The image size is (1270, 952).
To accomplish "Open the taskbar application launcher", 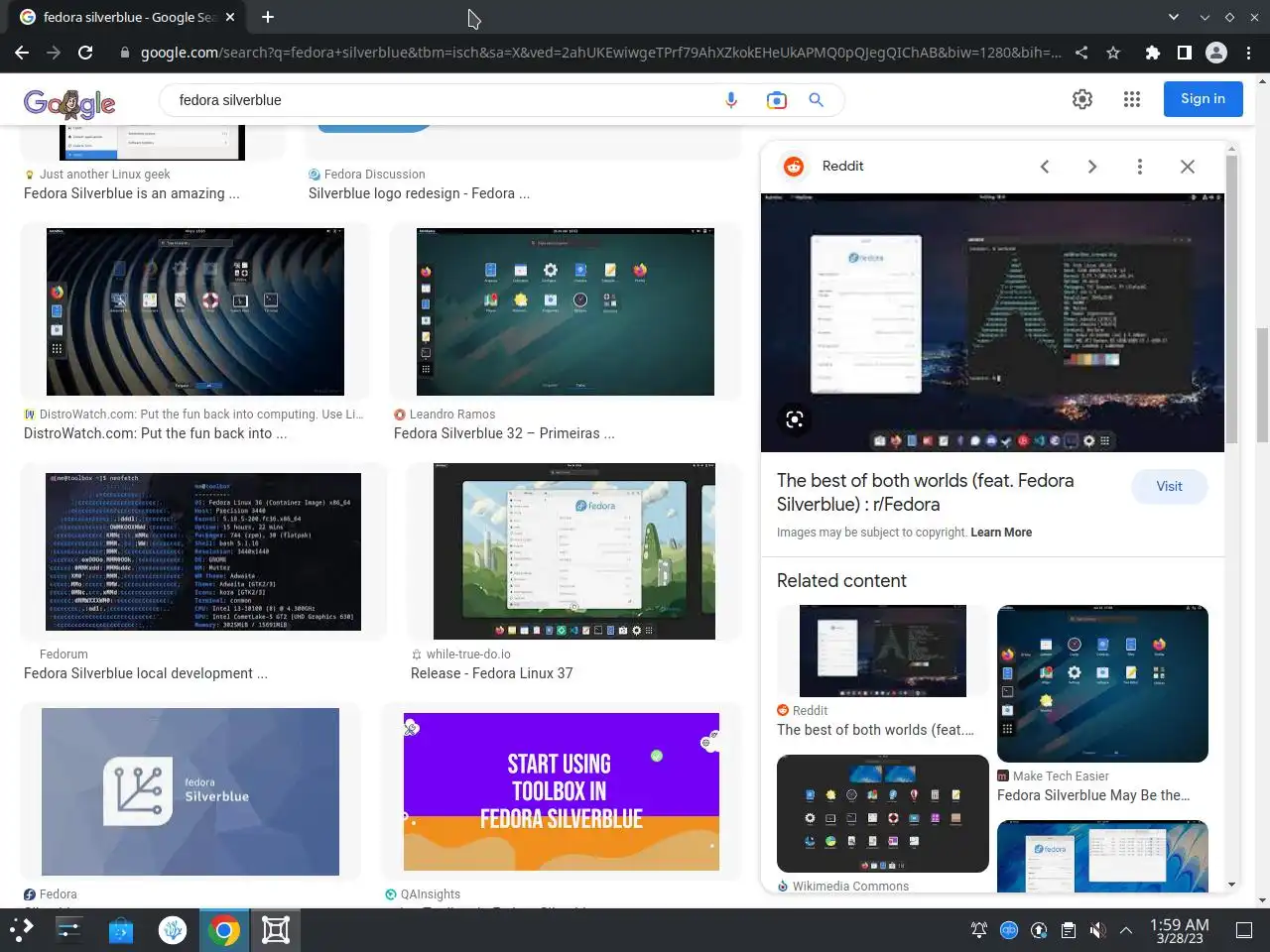I will tap(22, 930).
